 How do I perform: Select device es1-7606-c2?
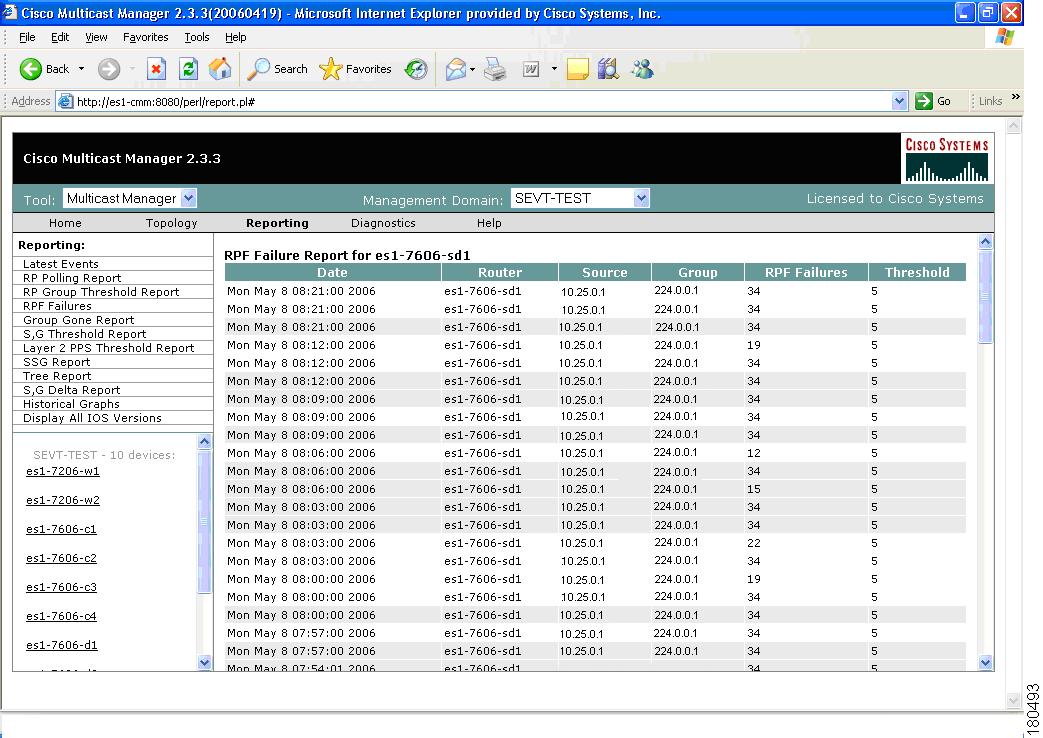click(61, 558)
